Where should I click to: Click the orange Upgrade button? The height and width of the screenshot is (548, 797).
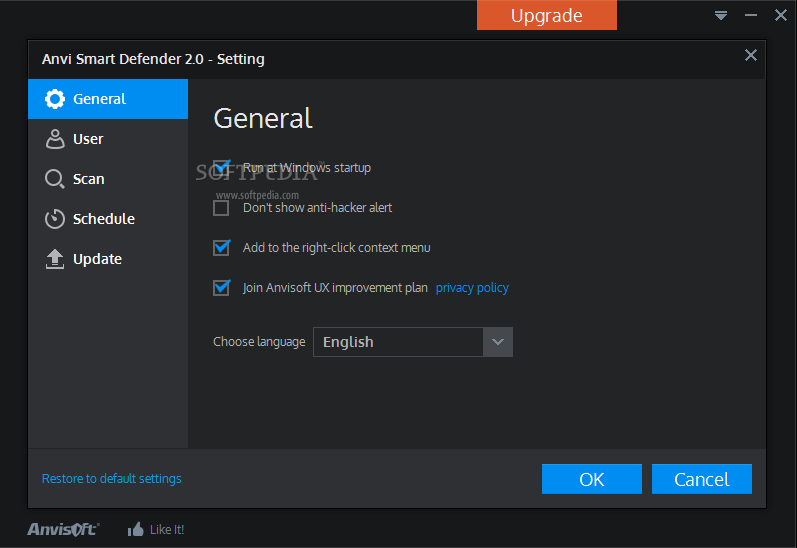pos(546,15)
